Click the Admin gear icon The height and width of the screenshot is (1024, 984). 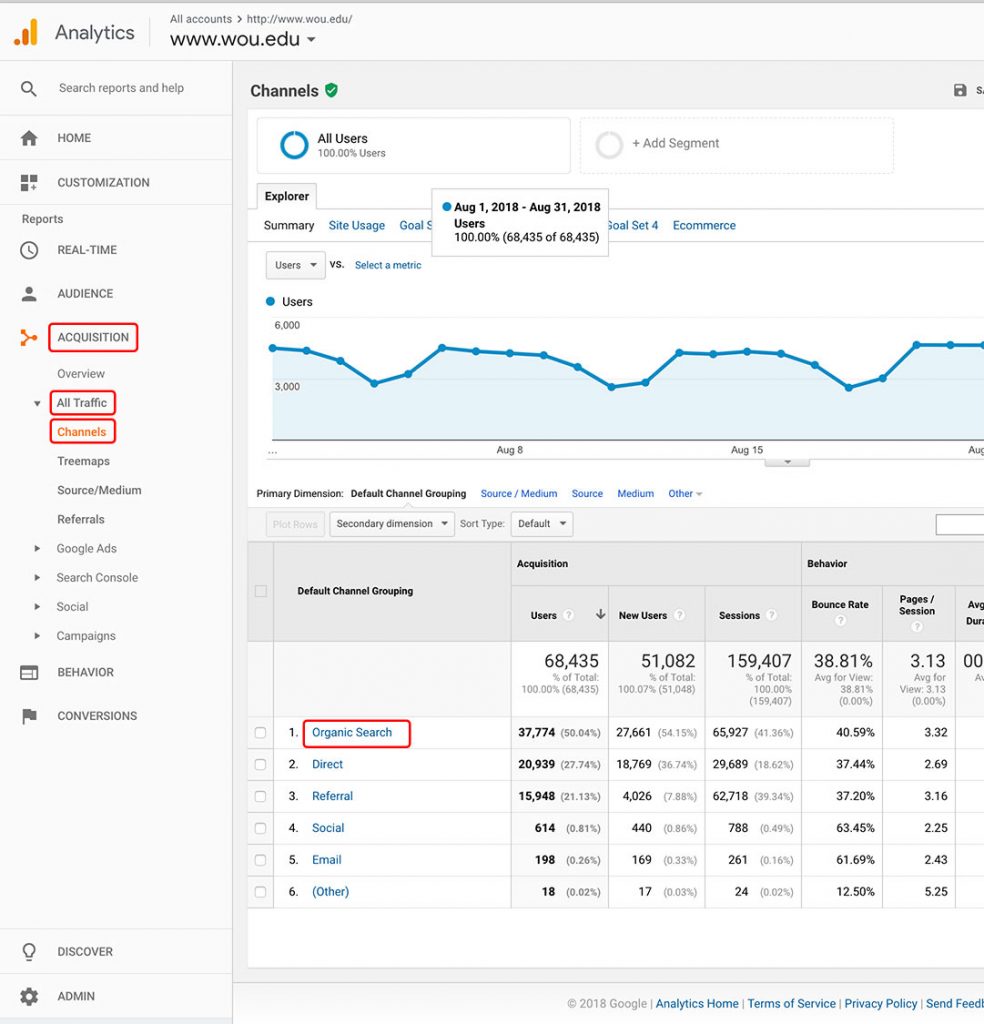coord(29,996)
